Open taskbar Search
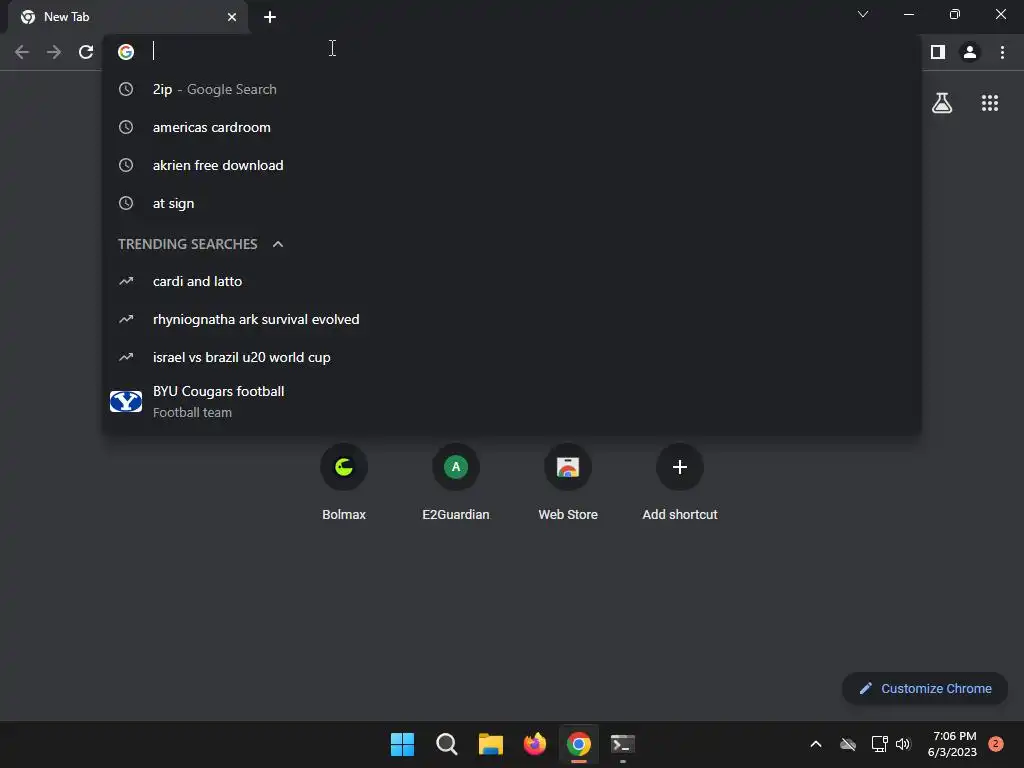 coord(447,744)
